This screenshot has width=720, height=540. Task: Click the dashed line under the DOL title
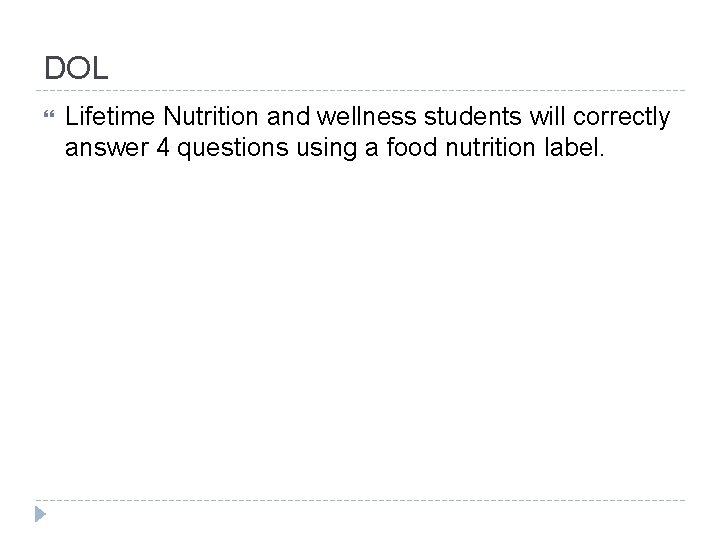[360, 86]
